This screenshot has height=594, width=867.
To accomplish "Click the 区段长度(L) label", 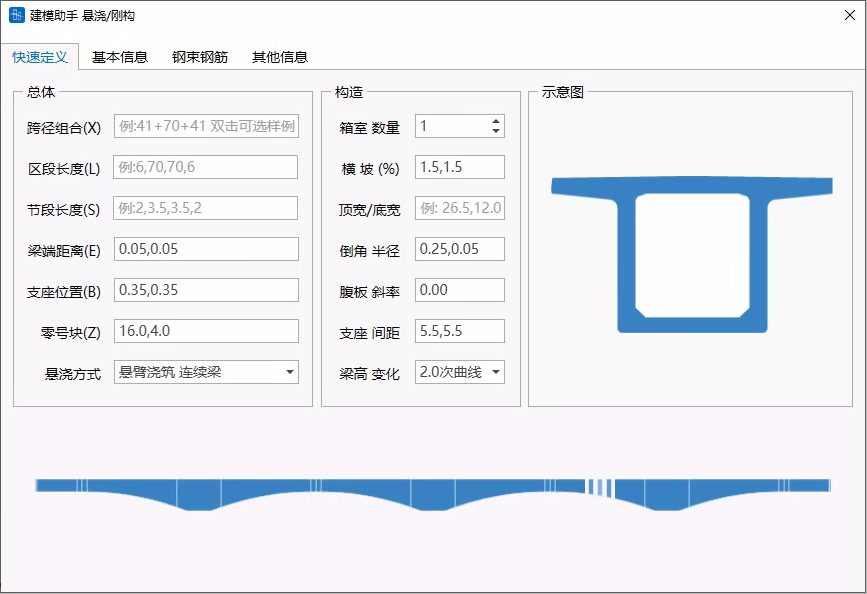I will pyautogui.click(x=64, y=169).
